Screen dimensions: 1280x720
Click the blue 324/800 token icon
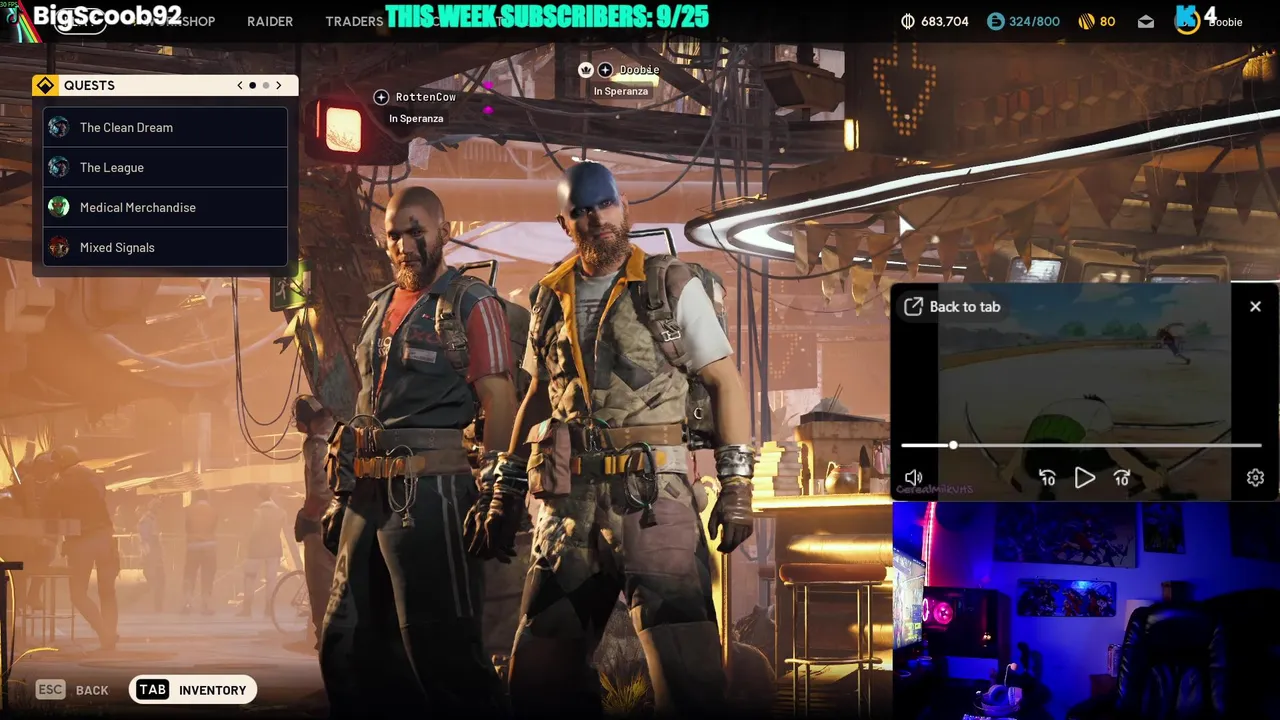[995, 21]
